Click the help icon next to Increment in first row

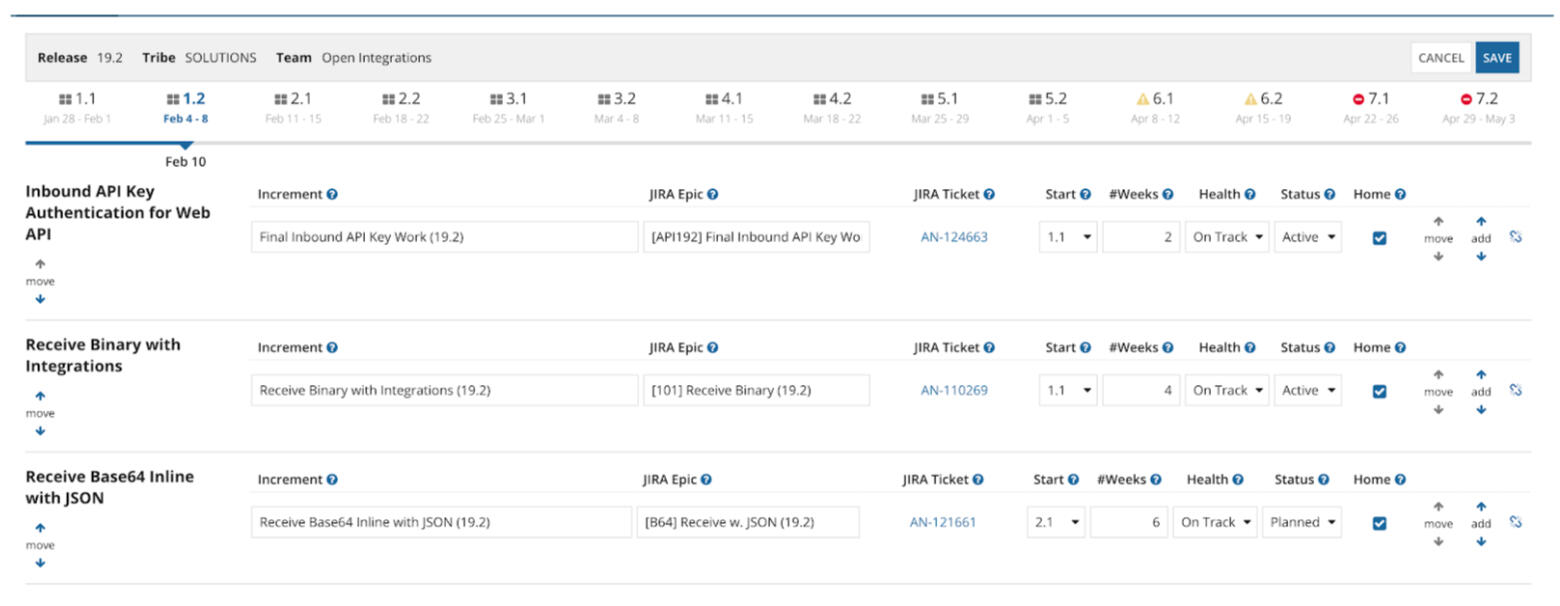(x=332, y=195)
